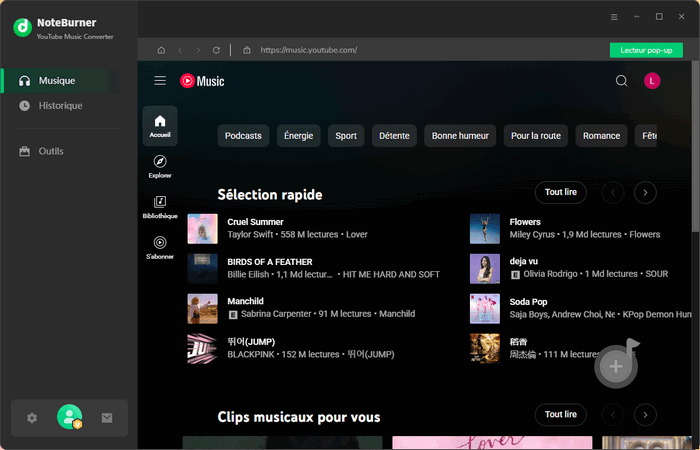Select the Podcasts chip
This screenshot has height=450, width=700.
tap(243, 136)
